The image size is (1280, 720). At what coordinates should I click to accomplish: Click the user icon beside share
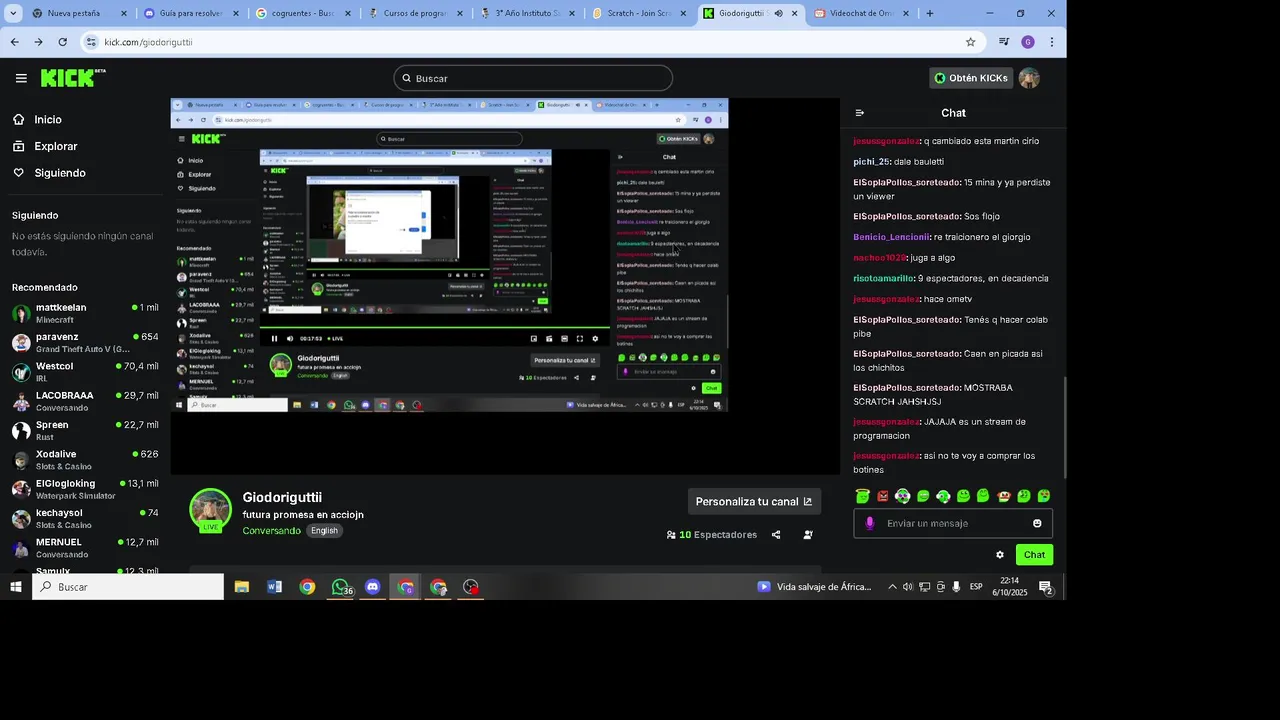point(808,535)
